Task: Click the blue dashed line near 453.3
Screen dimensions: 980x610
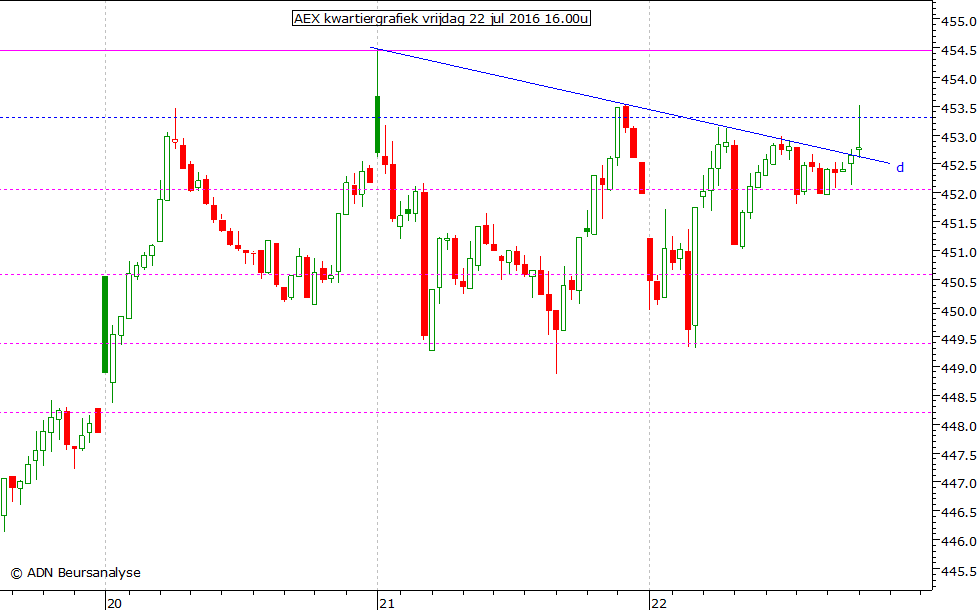Action: tap(466, 118)
